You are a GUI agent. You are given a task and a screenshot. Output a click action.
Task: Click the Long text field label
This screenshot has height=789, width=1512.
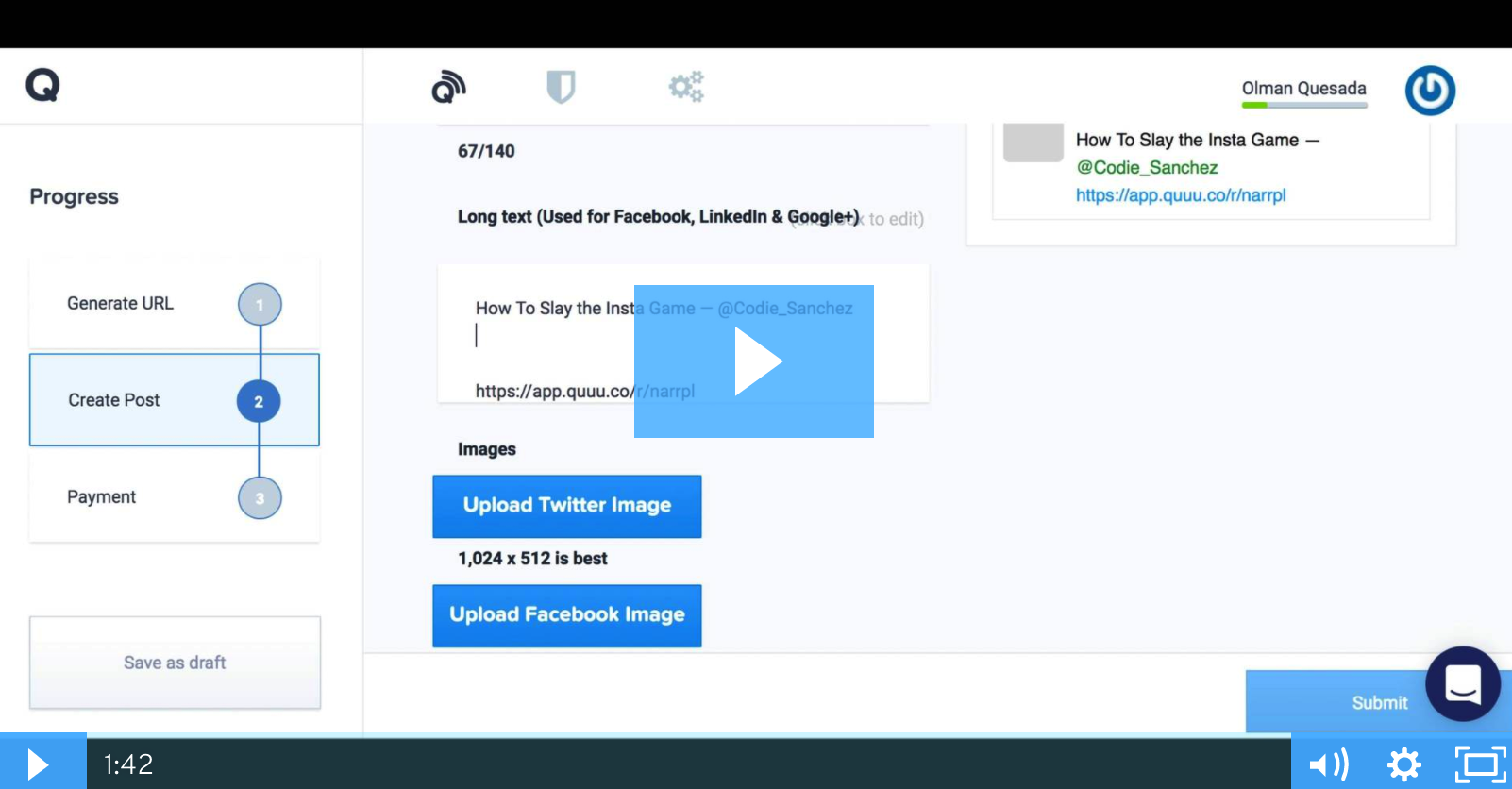tap(659, 217)
